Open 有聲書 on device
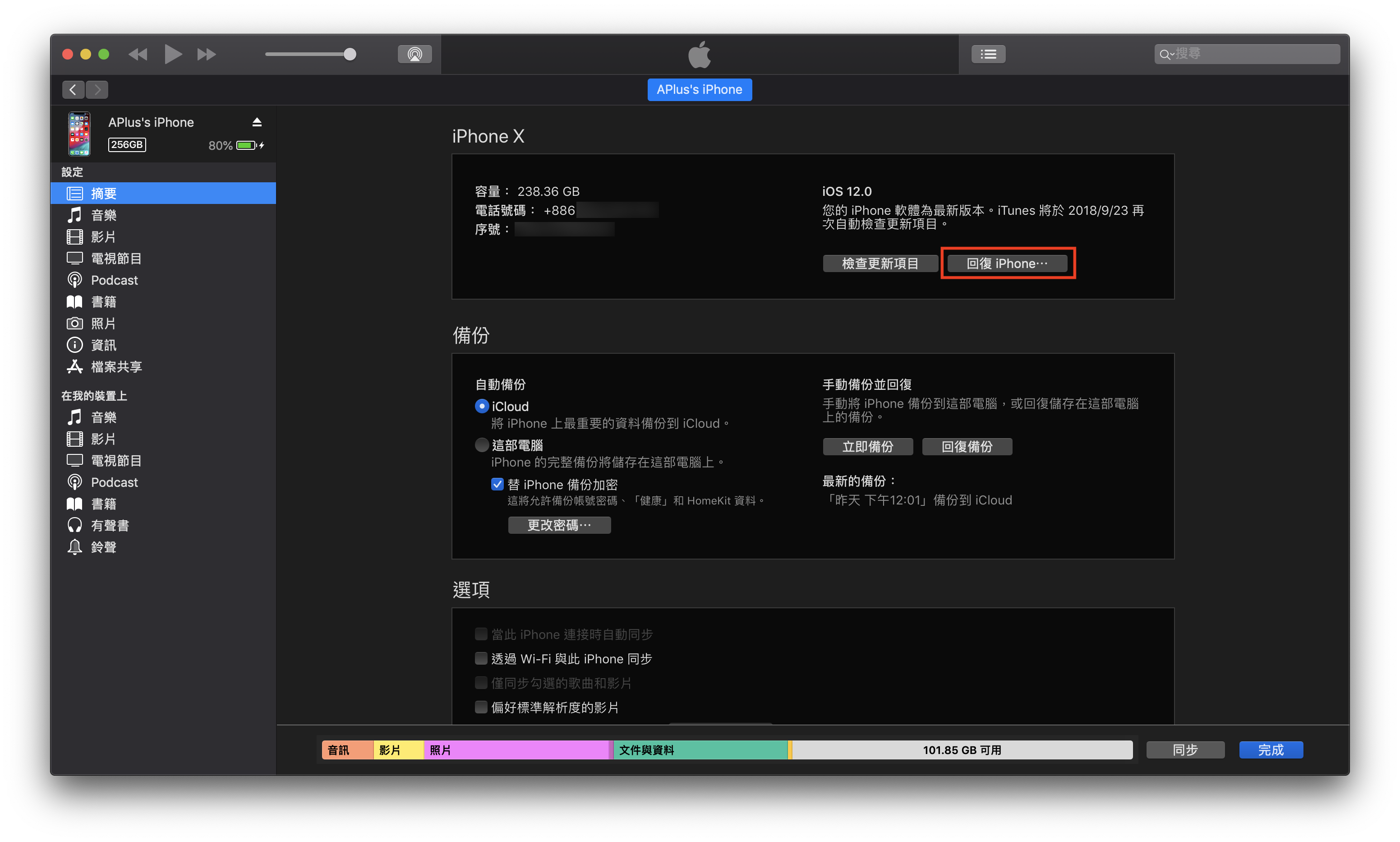Screen dimensions: 1400x842 (163, 525)
